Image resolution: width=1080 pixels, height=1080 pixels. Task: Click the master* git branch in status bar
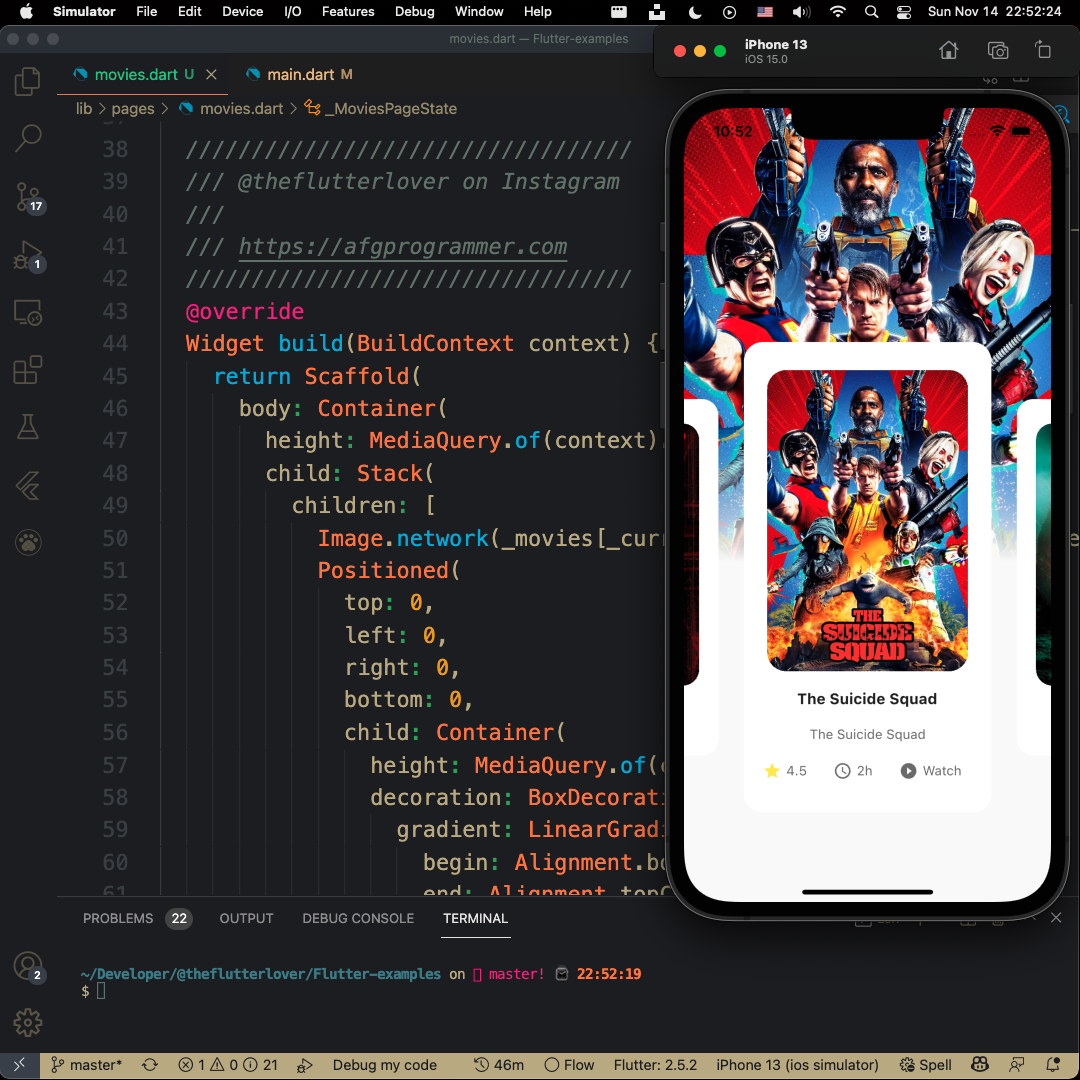click(87, 1065)
